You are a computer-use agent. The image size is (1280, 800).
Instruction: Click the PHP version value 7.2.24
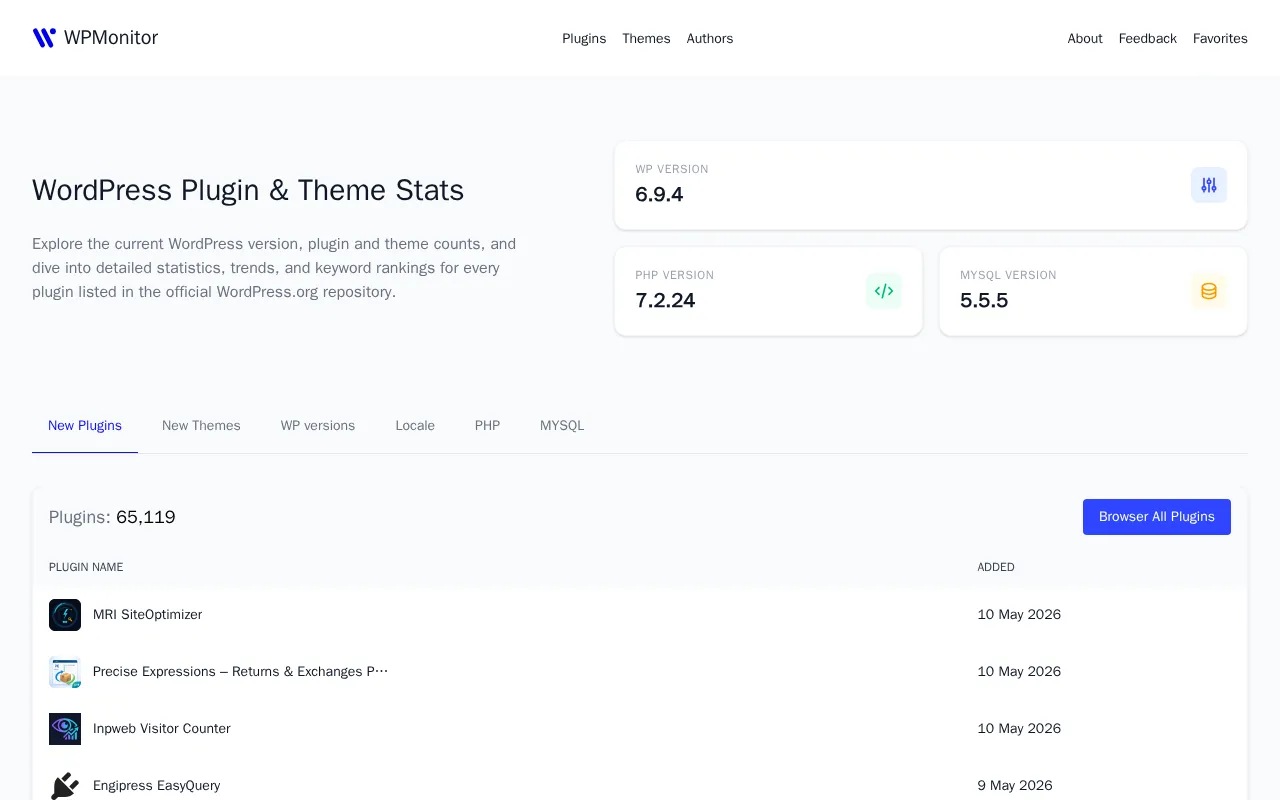665,300
